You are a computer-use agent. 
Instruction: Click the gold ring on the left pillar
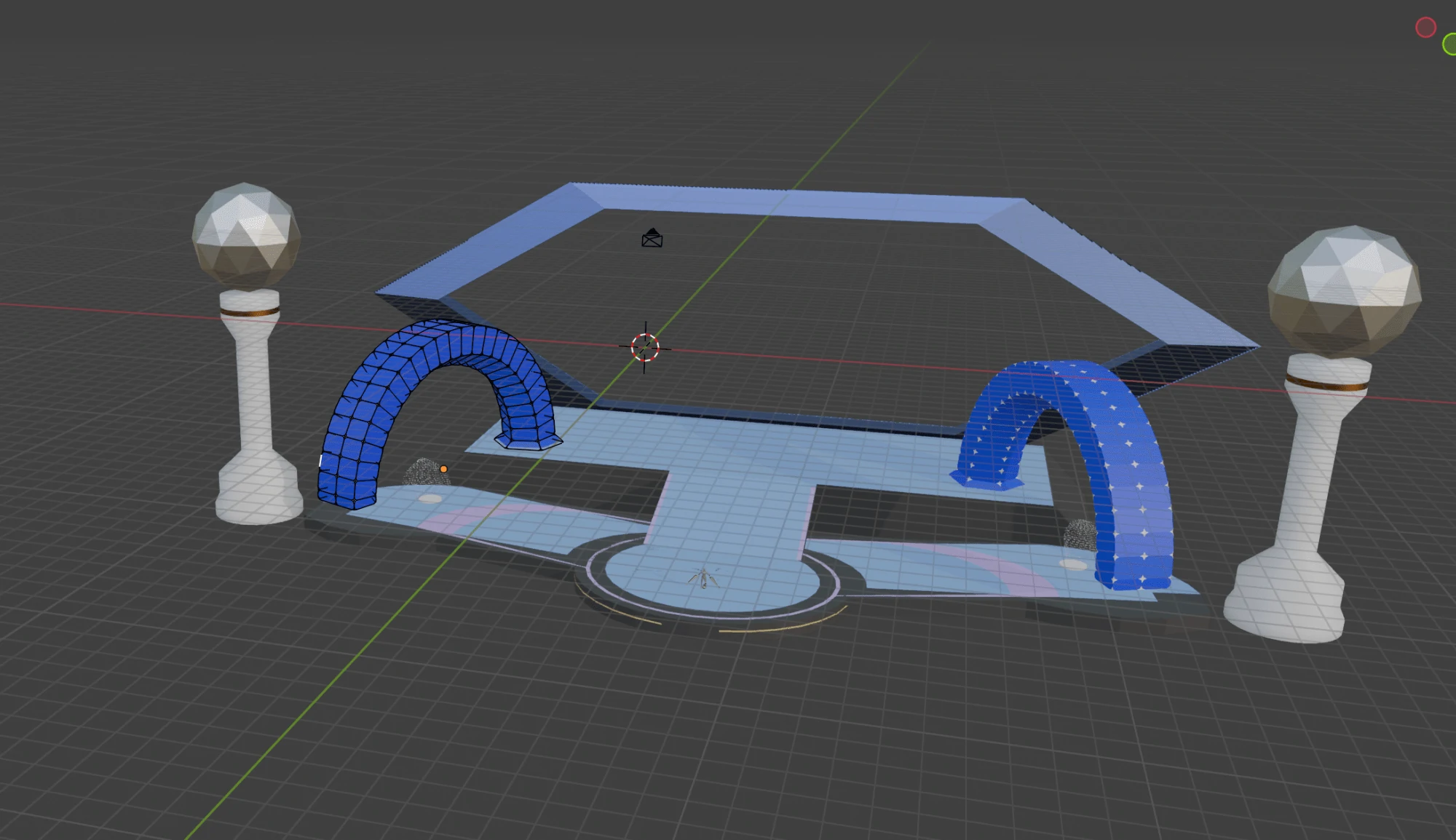click(250, 312)
